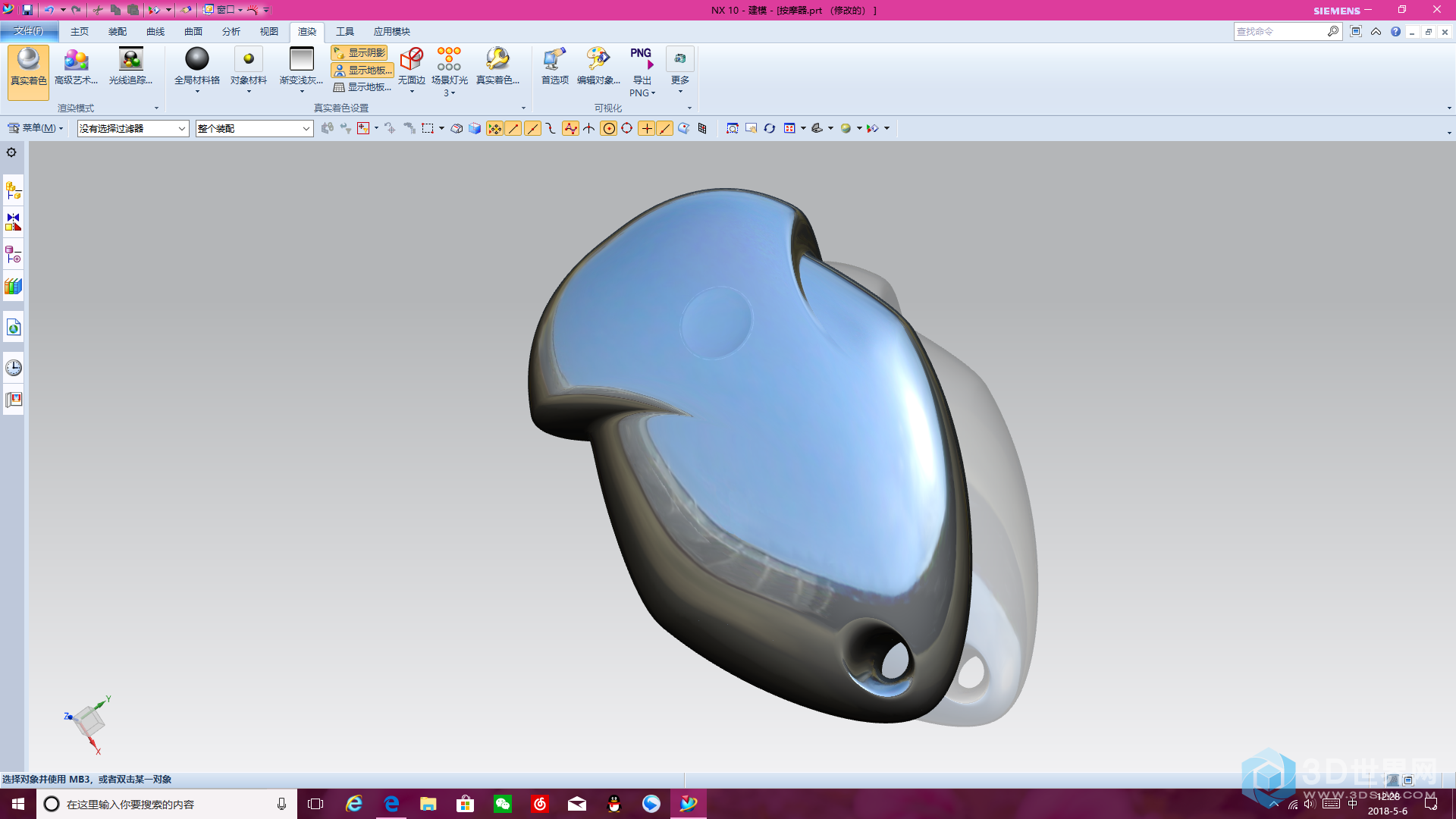
Task: Click the help question mark button
Action: 1395,31
